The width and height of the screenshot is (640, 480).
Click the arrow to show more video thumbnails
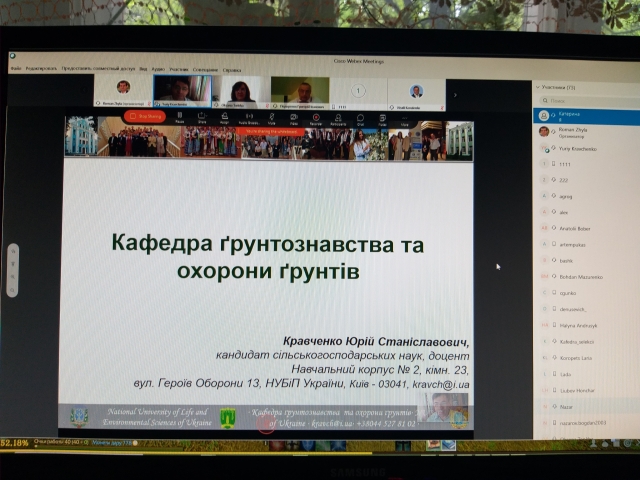pyautogui.click(x=456, y=94)
